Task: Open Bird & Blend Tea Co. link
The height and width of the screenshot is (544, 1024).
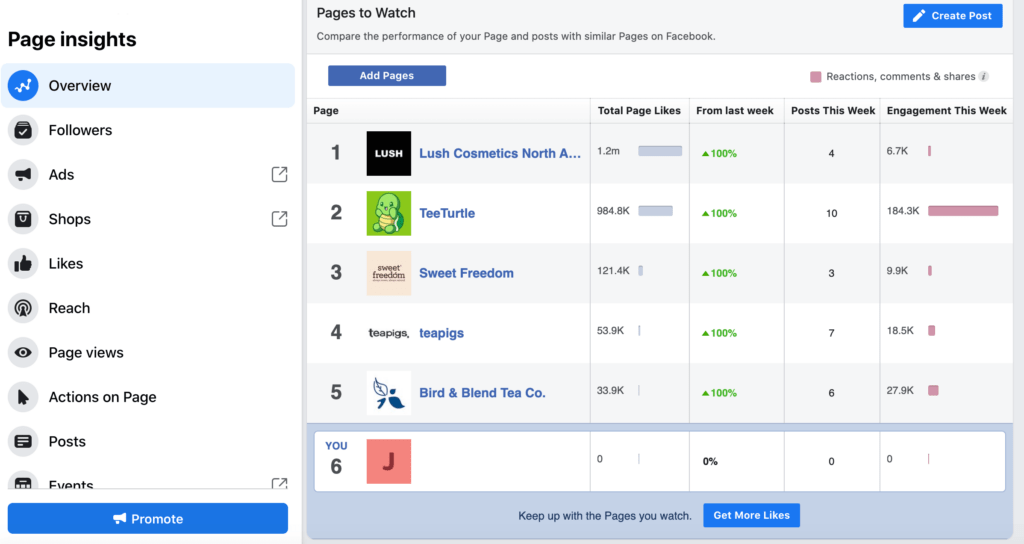Action: click(482, 393)
